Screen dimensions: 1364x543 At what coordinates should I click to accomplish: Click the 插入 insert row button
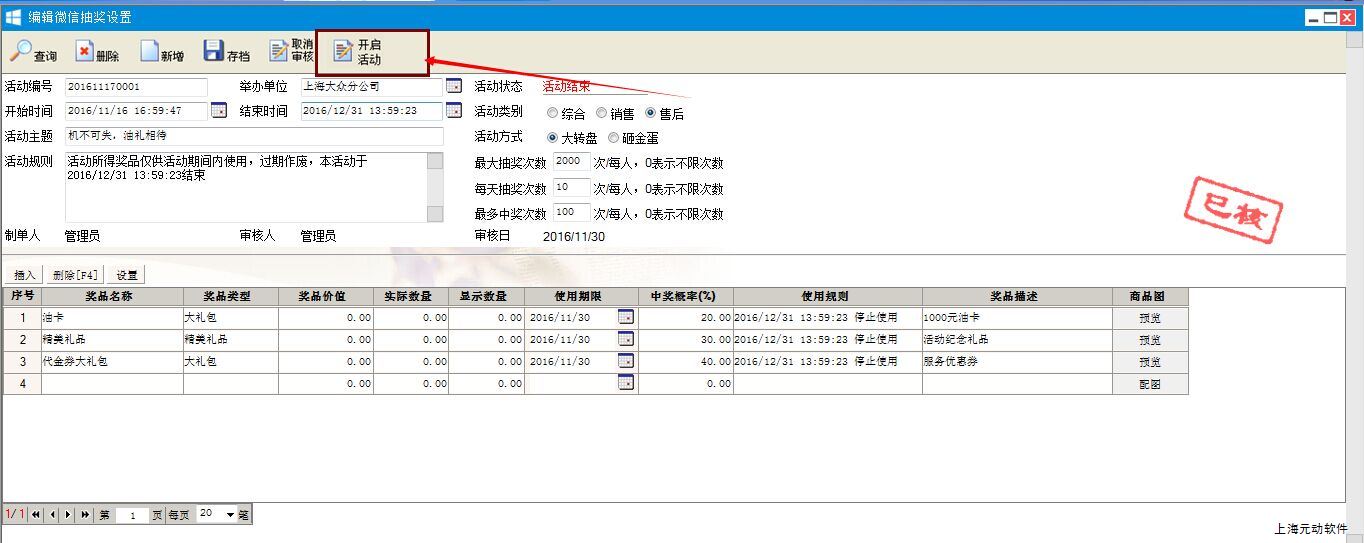click(24, 275)
